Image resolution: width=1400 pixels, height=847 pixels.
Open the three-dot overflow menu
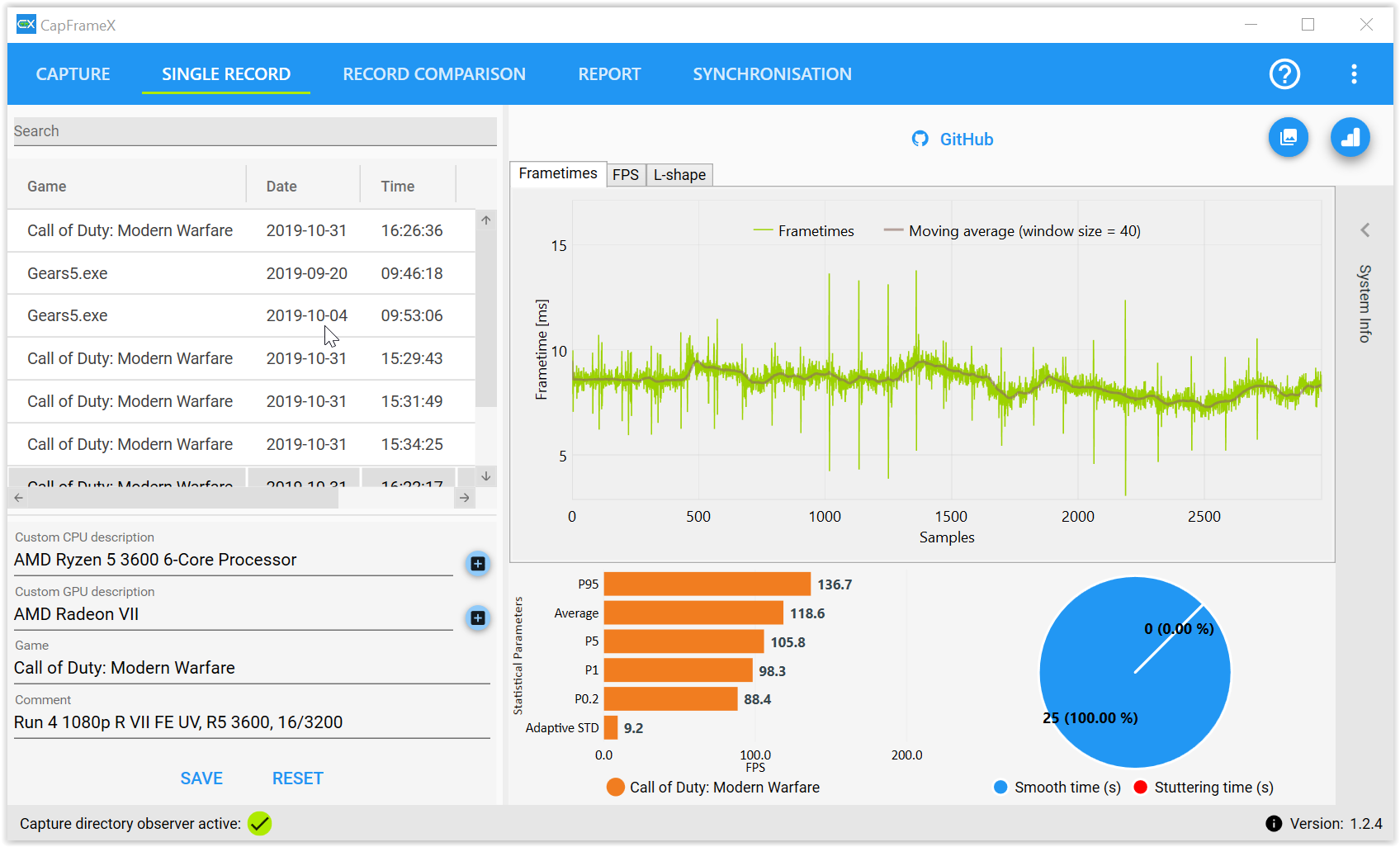1354,74
